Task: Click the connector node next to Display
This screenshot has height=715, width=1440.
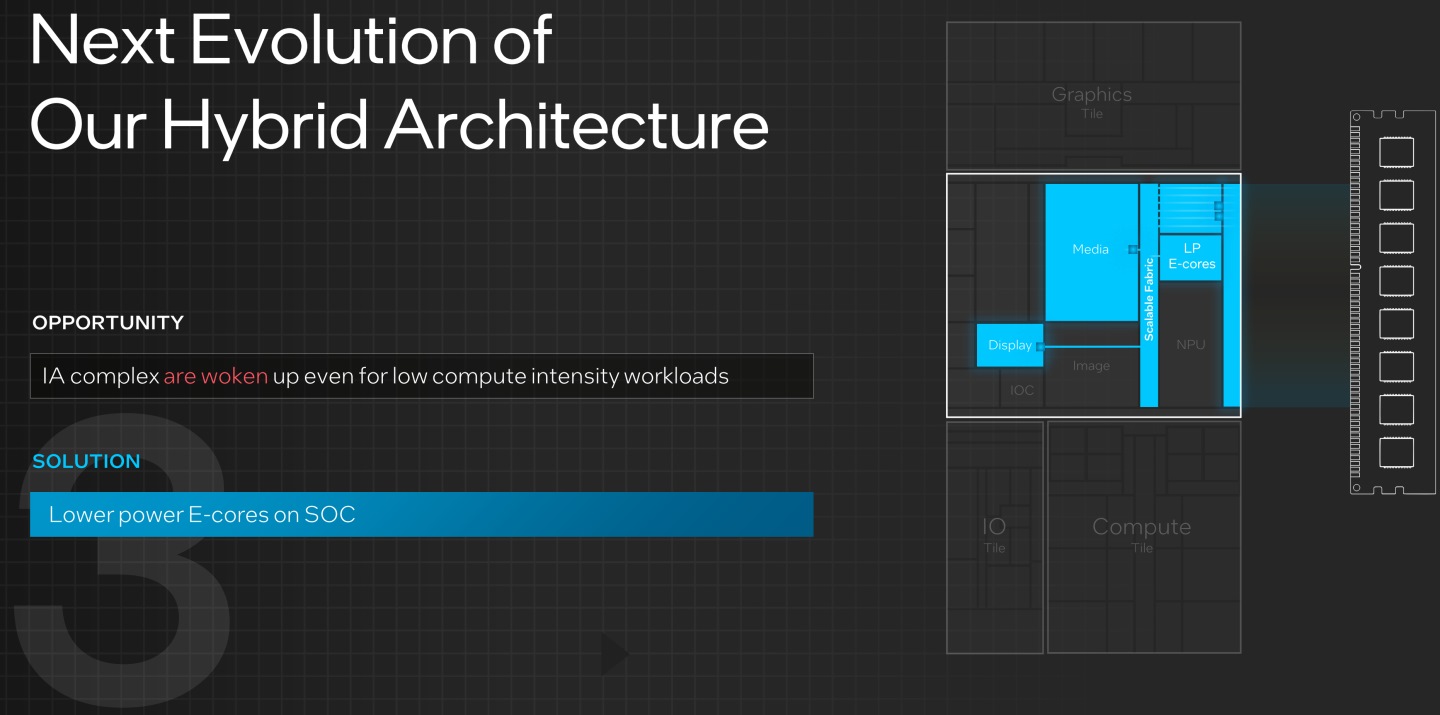Action: click(1040, 346)
